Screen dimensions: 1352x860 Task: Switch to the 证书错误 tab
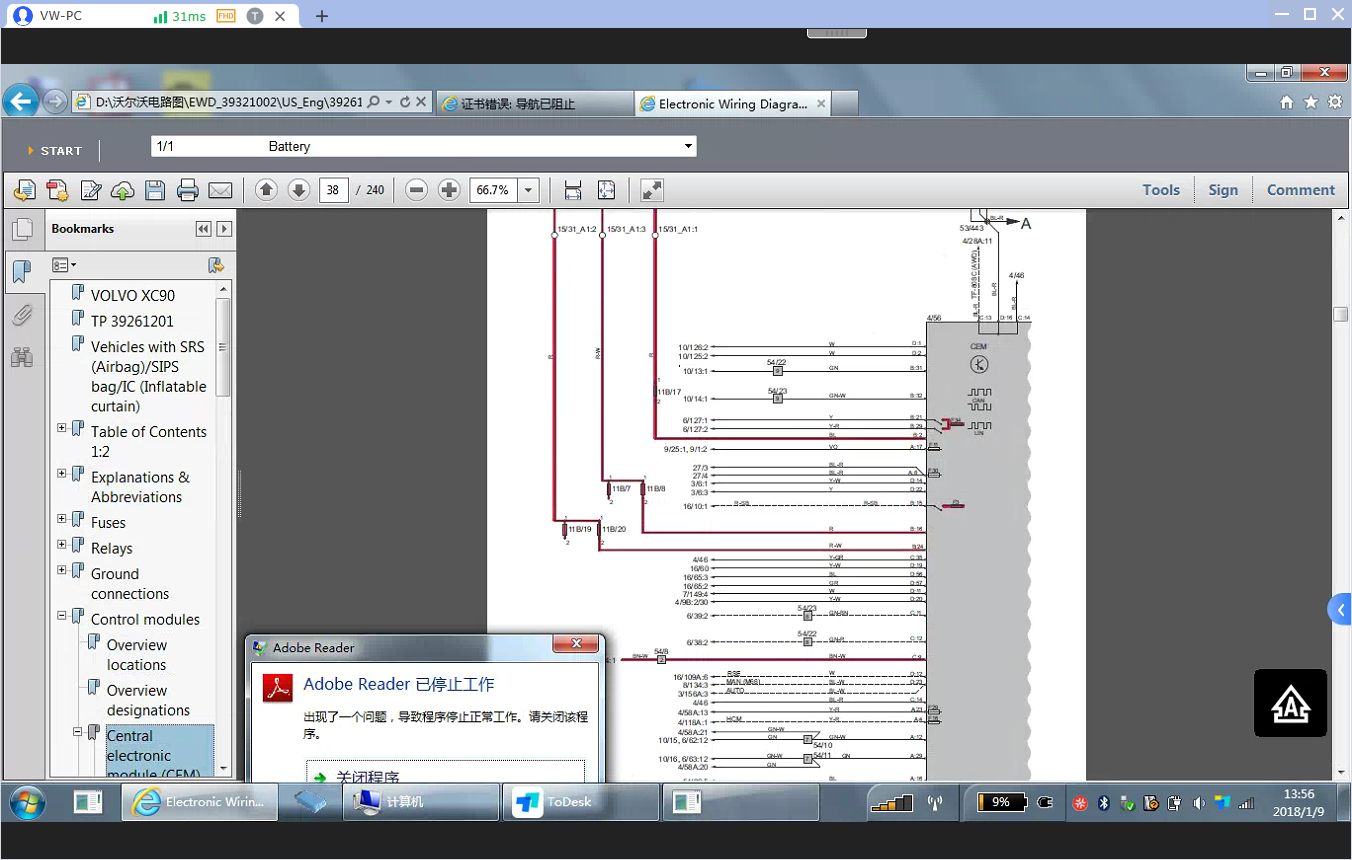[x=534, y=103]
